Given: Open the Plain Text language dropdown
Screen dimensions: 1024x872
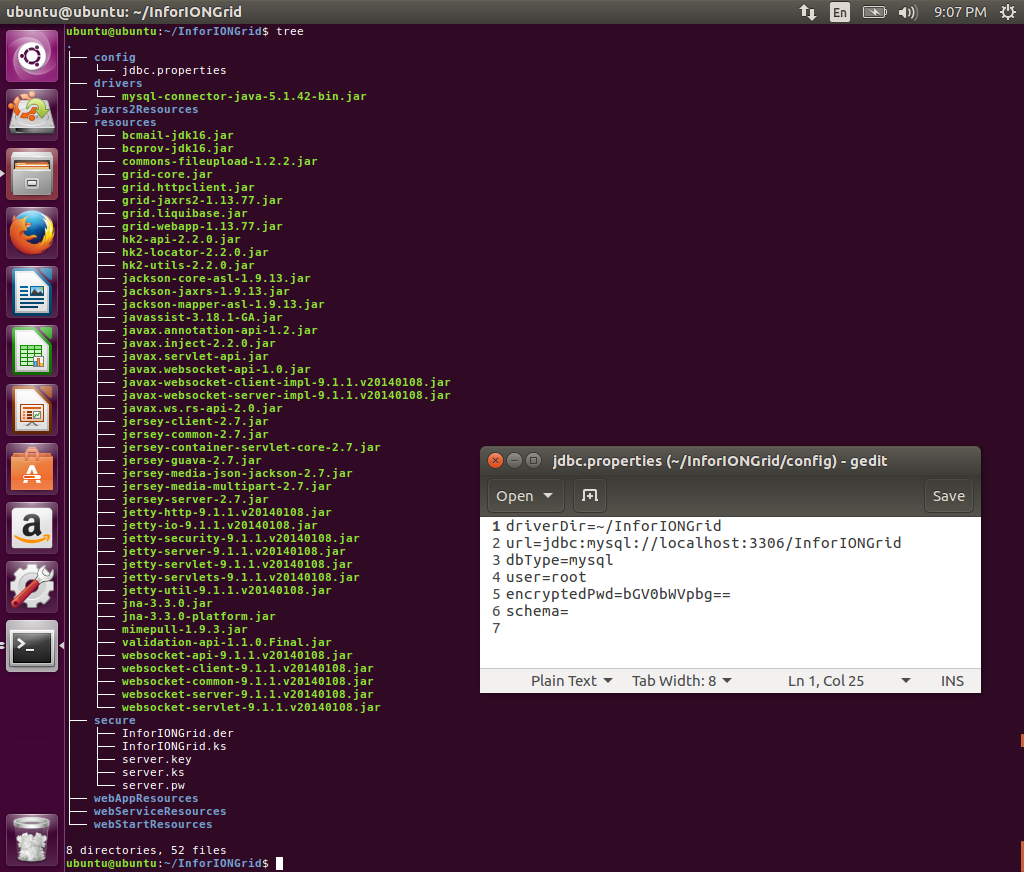Looking at the screenshot, I should pyautogui.click(x=571, y=681).
